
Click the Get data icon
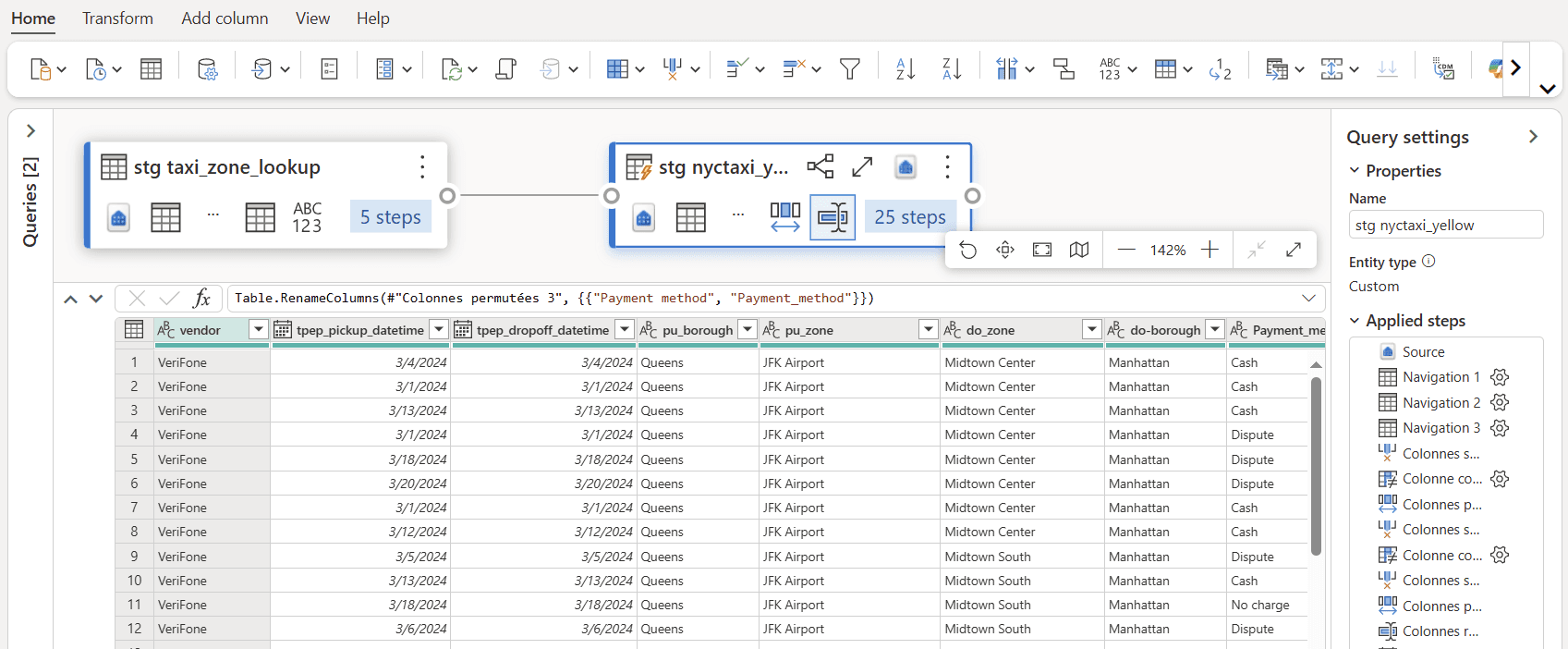click(40, 68)
